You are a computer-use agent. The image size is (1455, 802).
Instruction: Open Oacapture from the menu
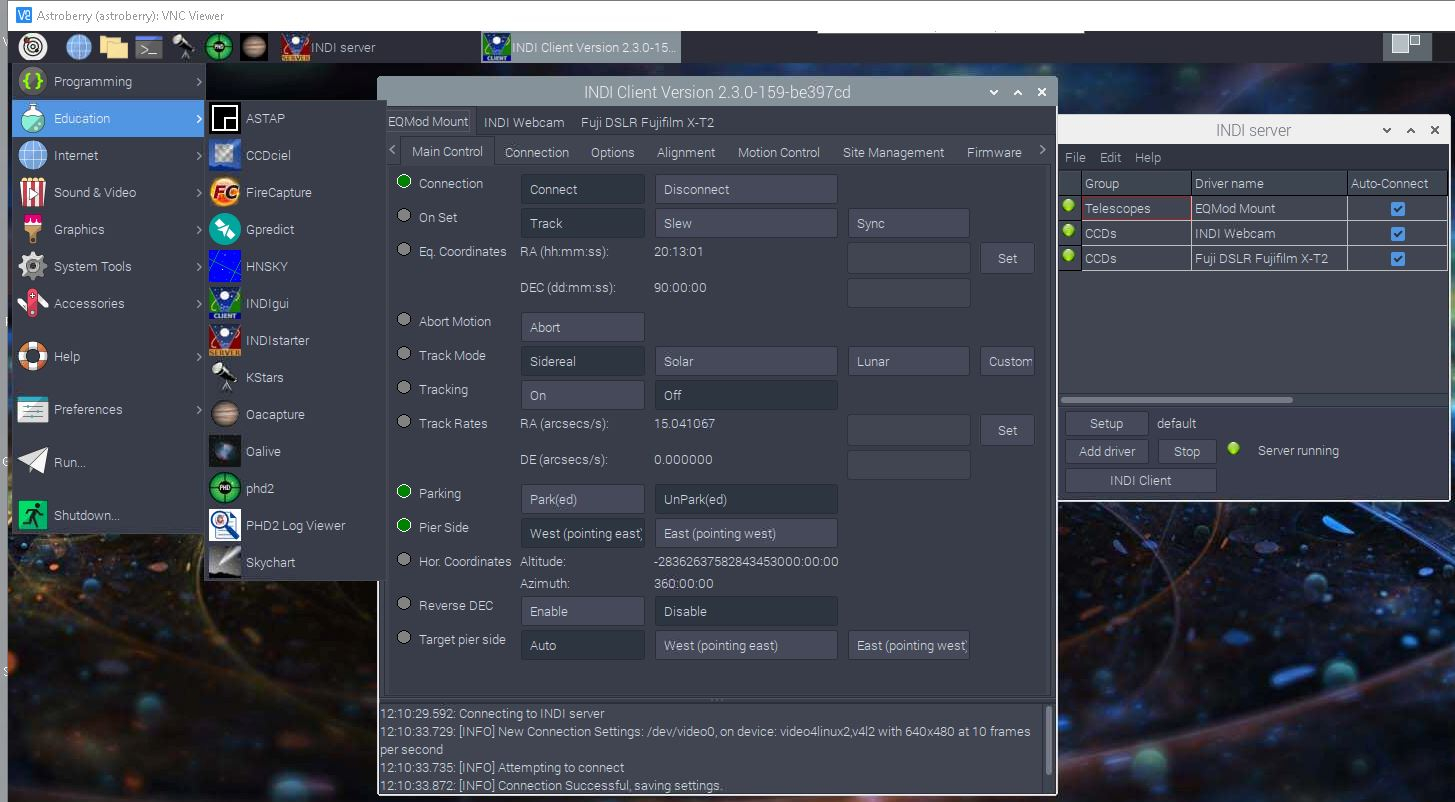[x=295, y=414]
